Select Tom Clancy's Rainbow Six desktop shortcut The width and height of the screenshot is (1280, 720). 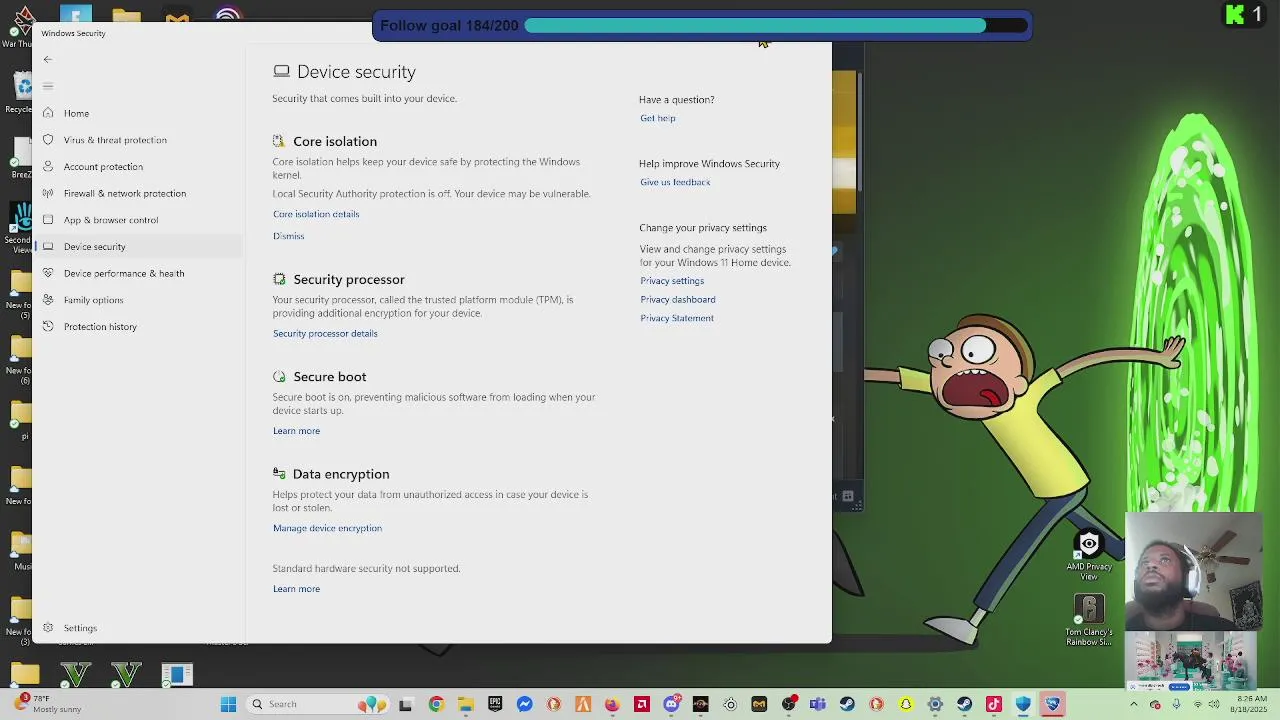1089,621
